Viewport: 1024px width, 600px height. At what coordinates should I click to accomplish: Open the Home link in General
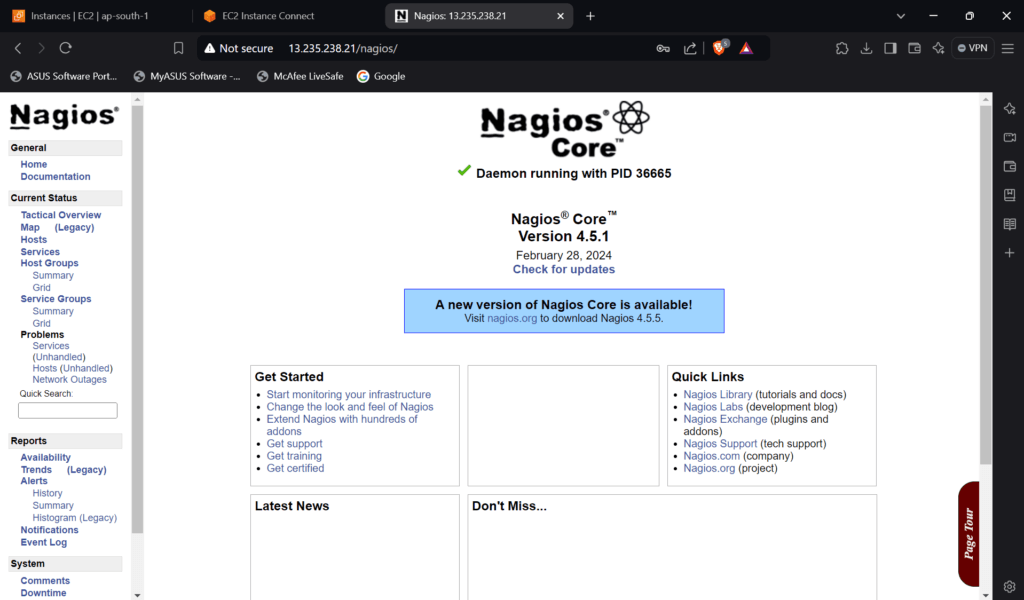point(33,165)
